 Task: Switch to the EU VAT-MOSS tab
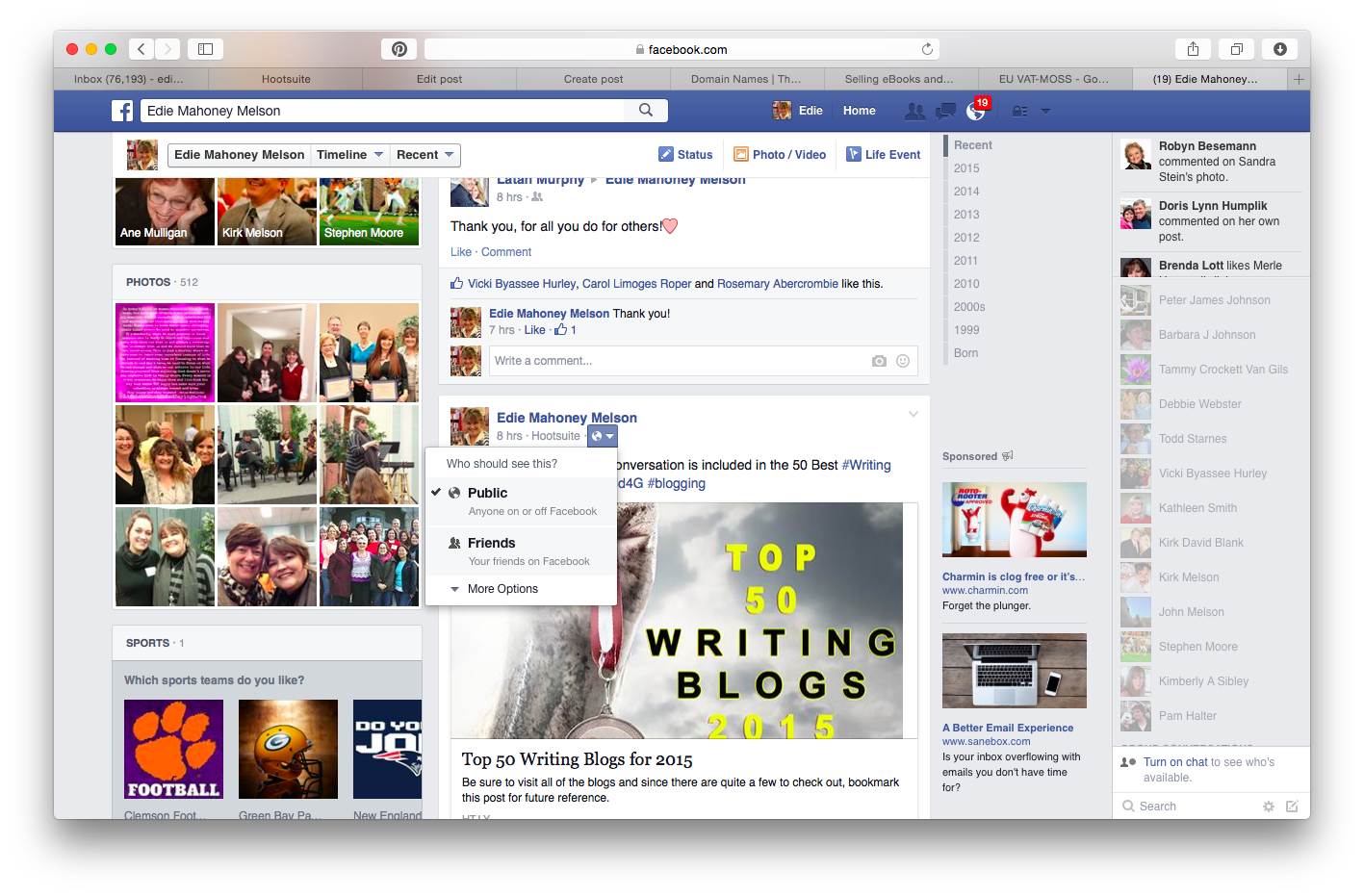click(1054, 79)
